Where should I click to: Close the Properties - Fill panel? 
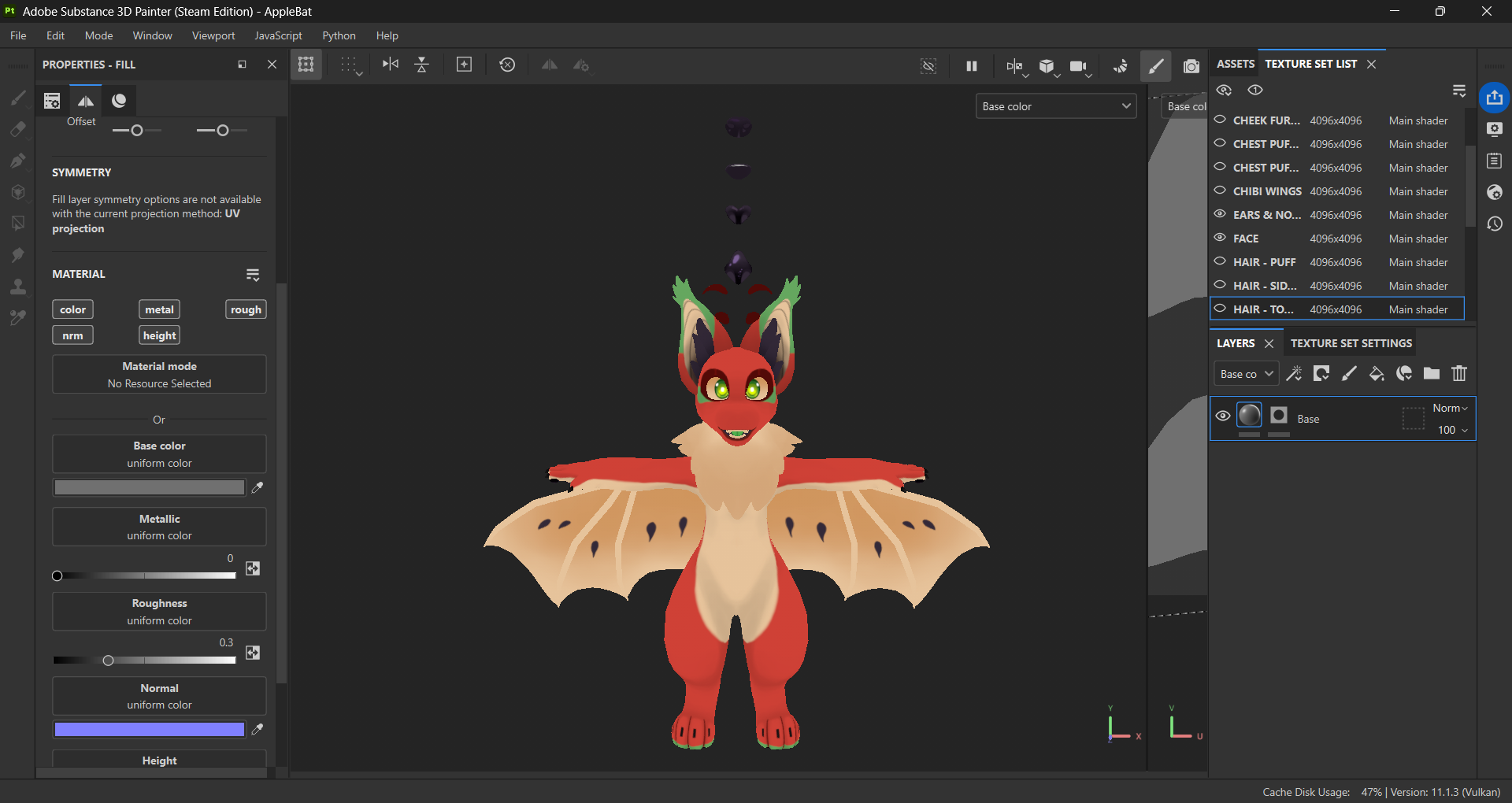point(272,65)
